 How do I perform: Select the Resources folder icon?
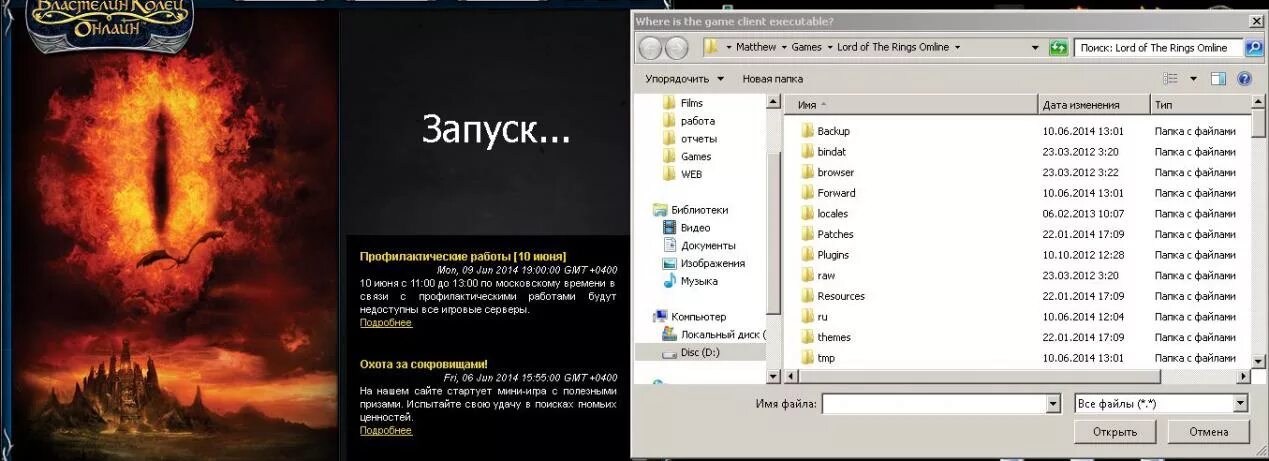click(808, 296)
